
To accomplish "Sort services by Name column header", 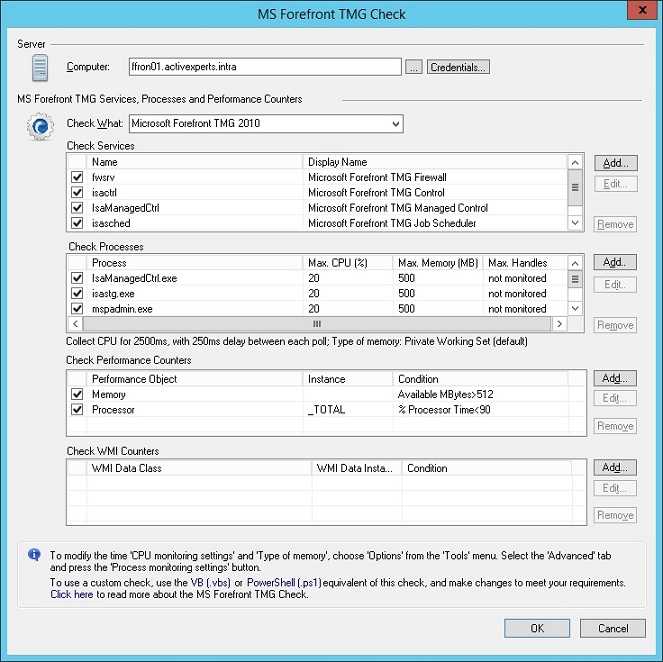I will point(195,162).
